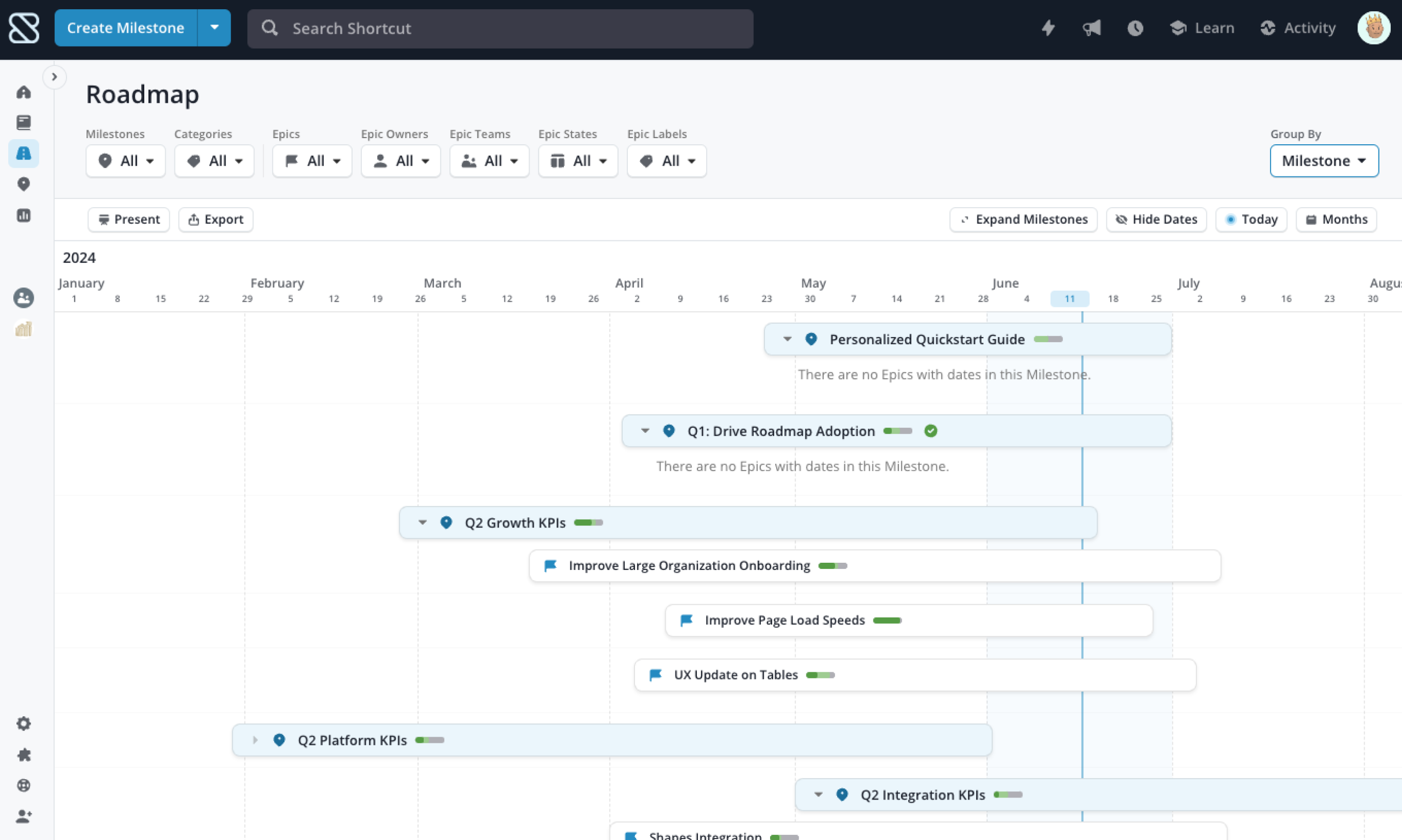Viewport: 1402px width, 840px height.
Task: Open the Stories icon in sidebar
Action: [x=23, y=122]
